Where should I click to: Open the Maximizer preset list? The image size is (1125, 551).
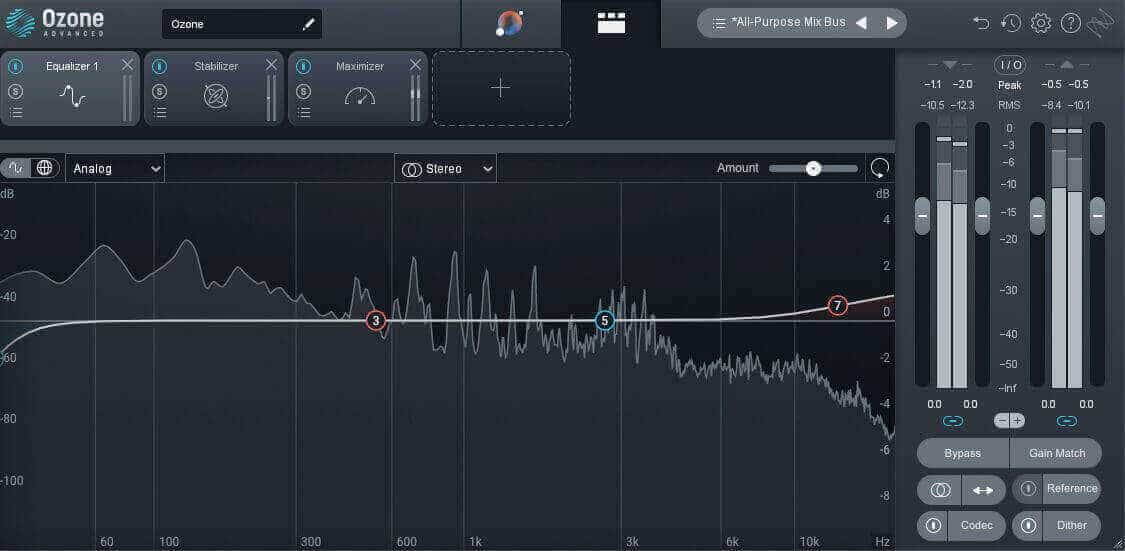pos(304,112)
